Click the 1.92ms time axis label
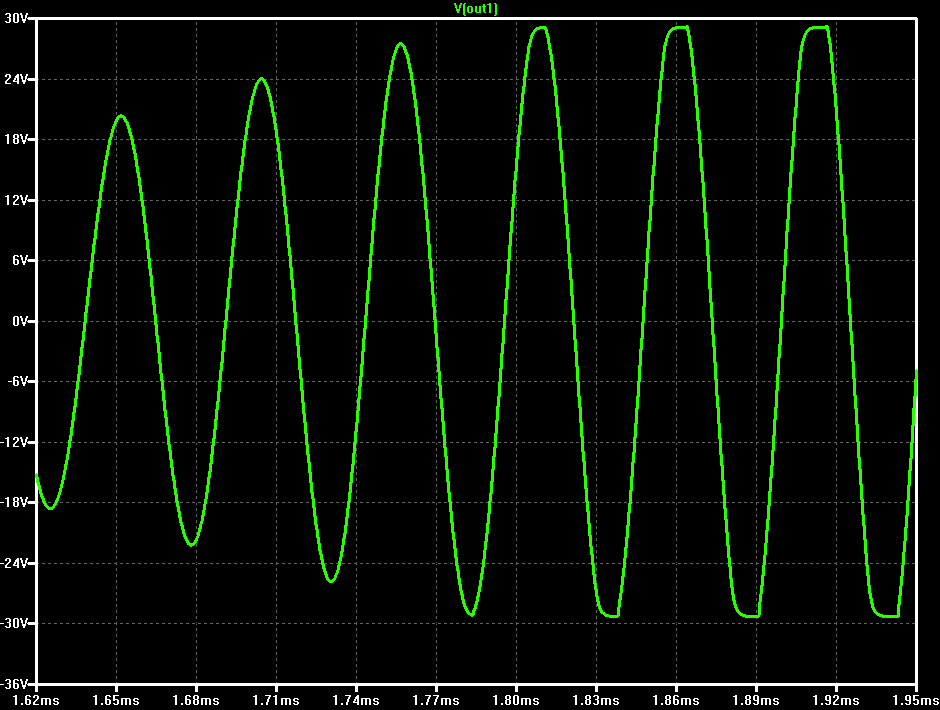940x710 pixels. [836, 700]
